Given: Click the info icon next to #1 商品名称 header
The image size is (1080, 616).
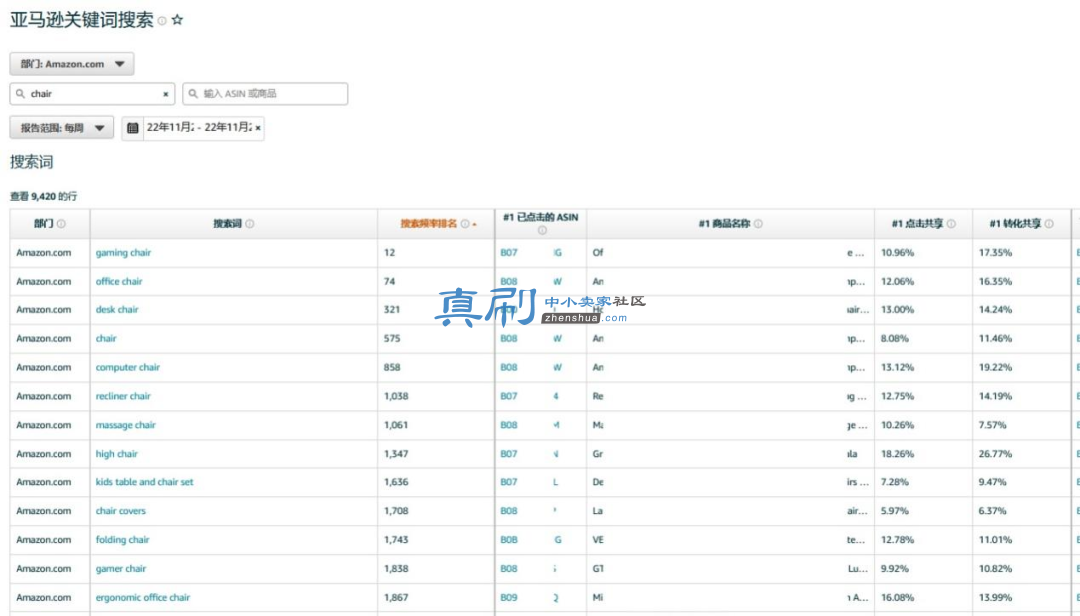Looking at the screenshot, I should pyautogui.click(x=758, y=223).
